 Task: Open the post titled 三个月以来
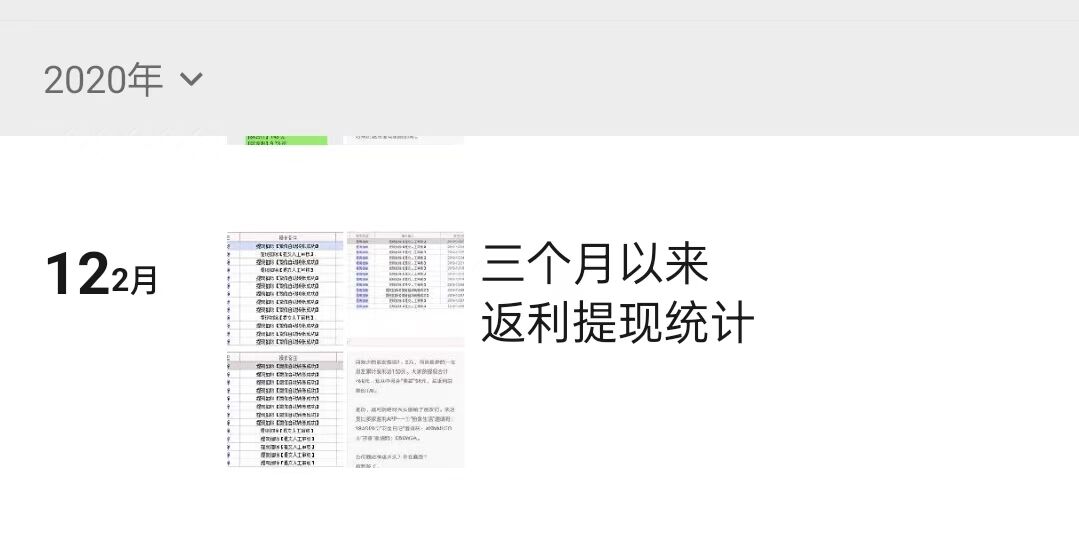coord(595,265)
